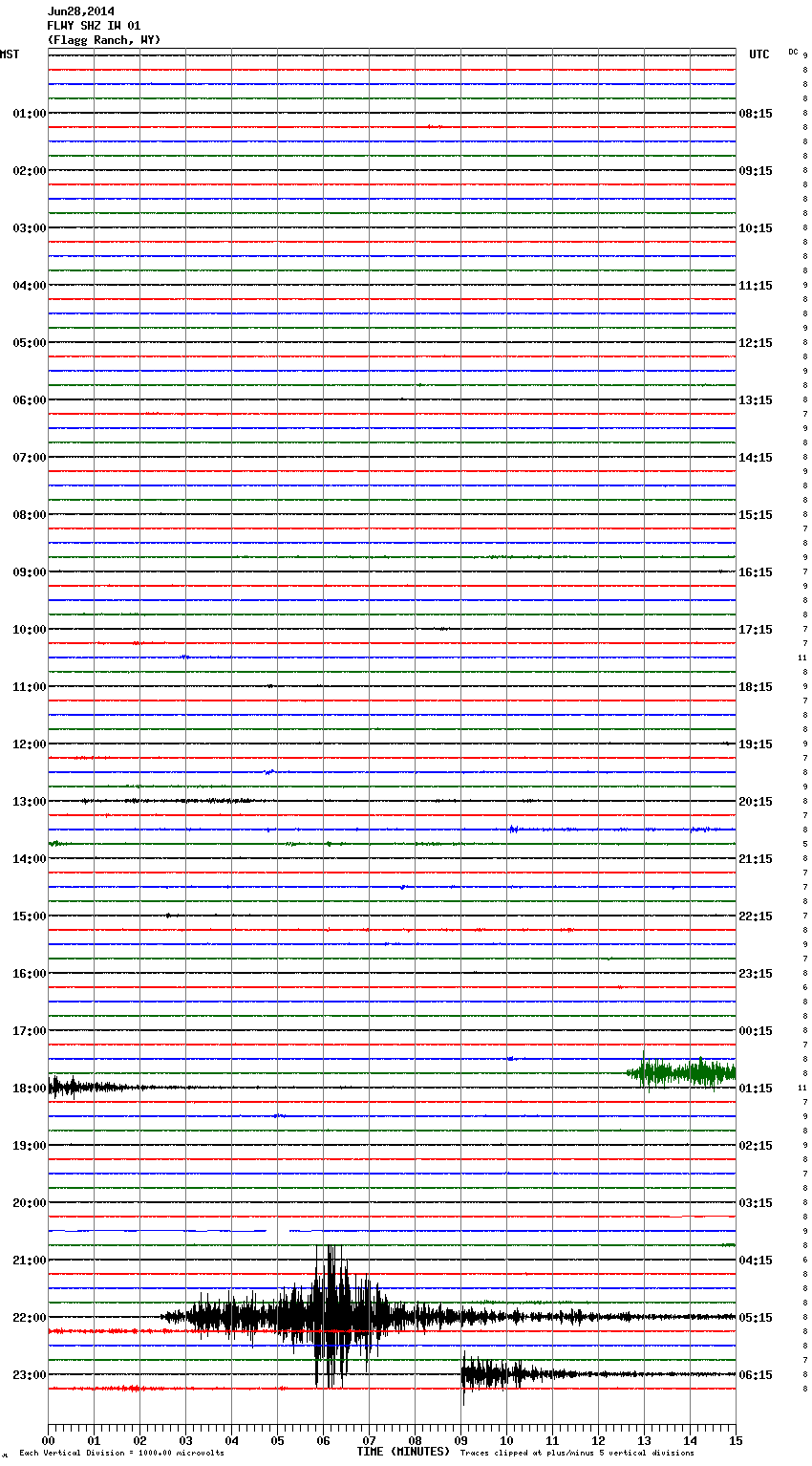The width and height of the screenshot is (812, 1466).
Task: Click the 23:15 UTC time label
Action: [x=756, y=974]
